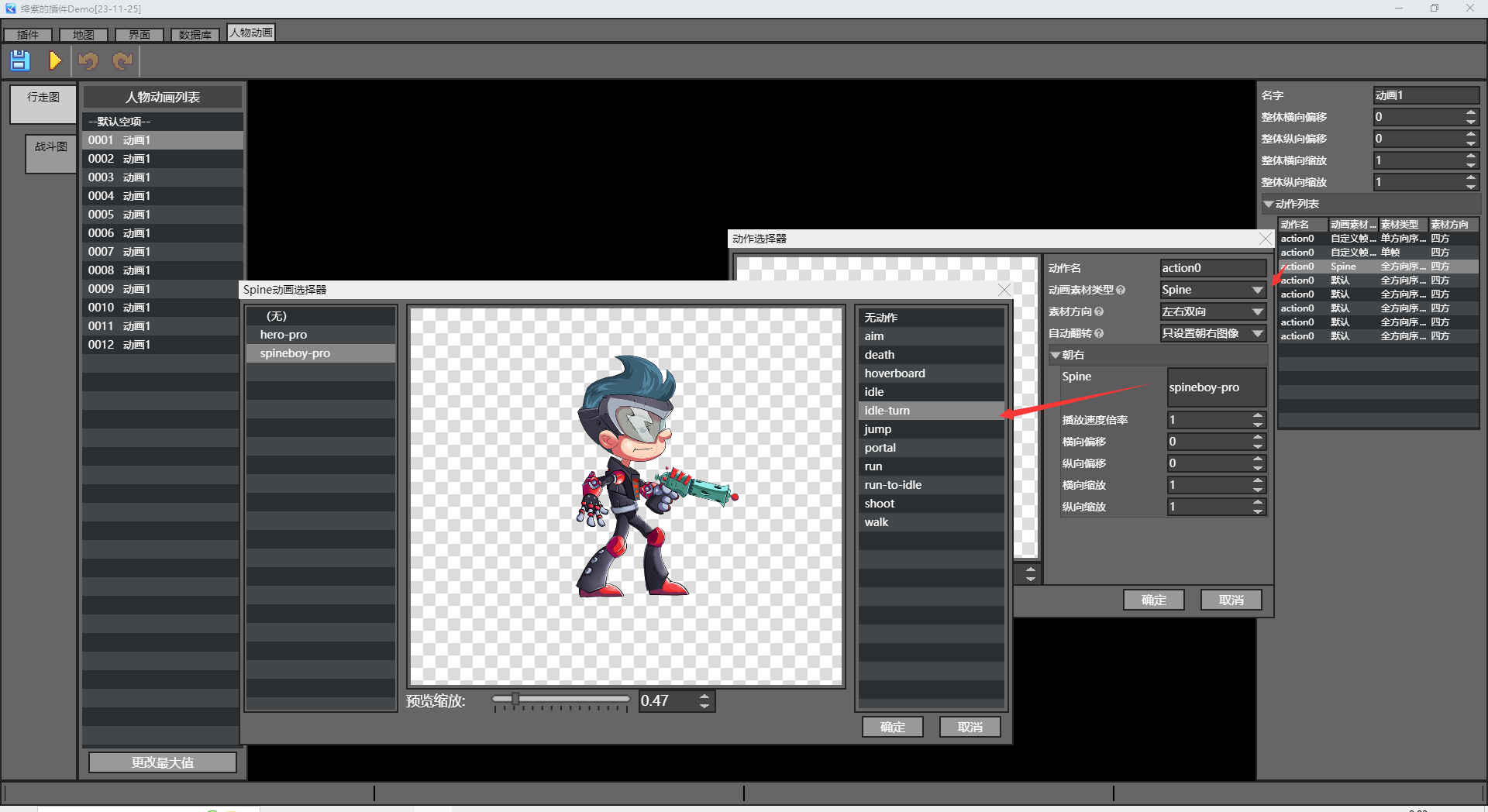Click the save disk icon in toolbar
The width and height of the screenshot is (1488, 812).
pos(20,60)
